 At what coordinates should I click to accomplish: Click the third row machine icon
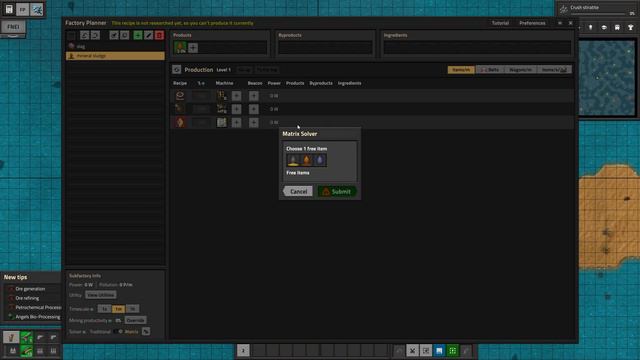tap(222, 122)
